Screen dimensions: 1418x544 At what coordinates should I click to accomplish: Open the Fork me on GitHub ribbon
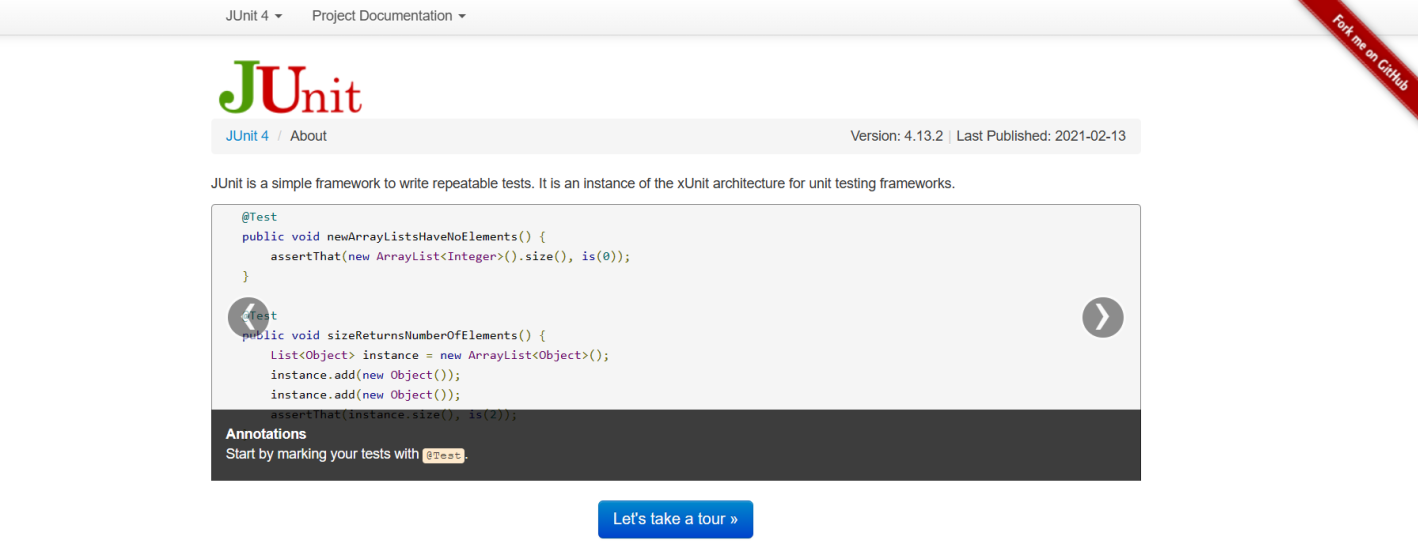tap(1371, 53)
